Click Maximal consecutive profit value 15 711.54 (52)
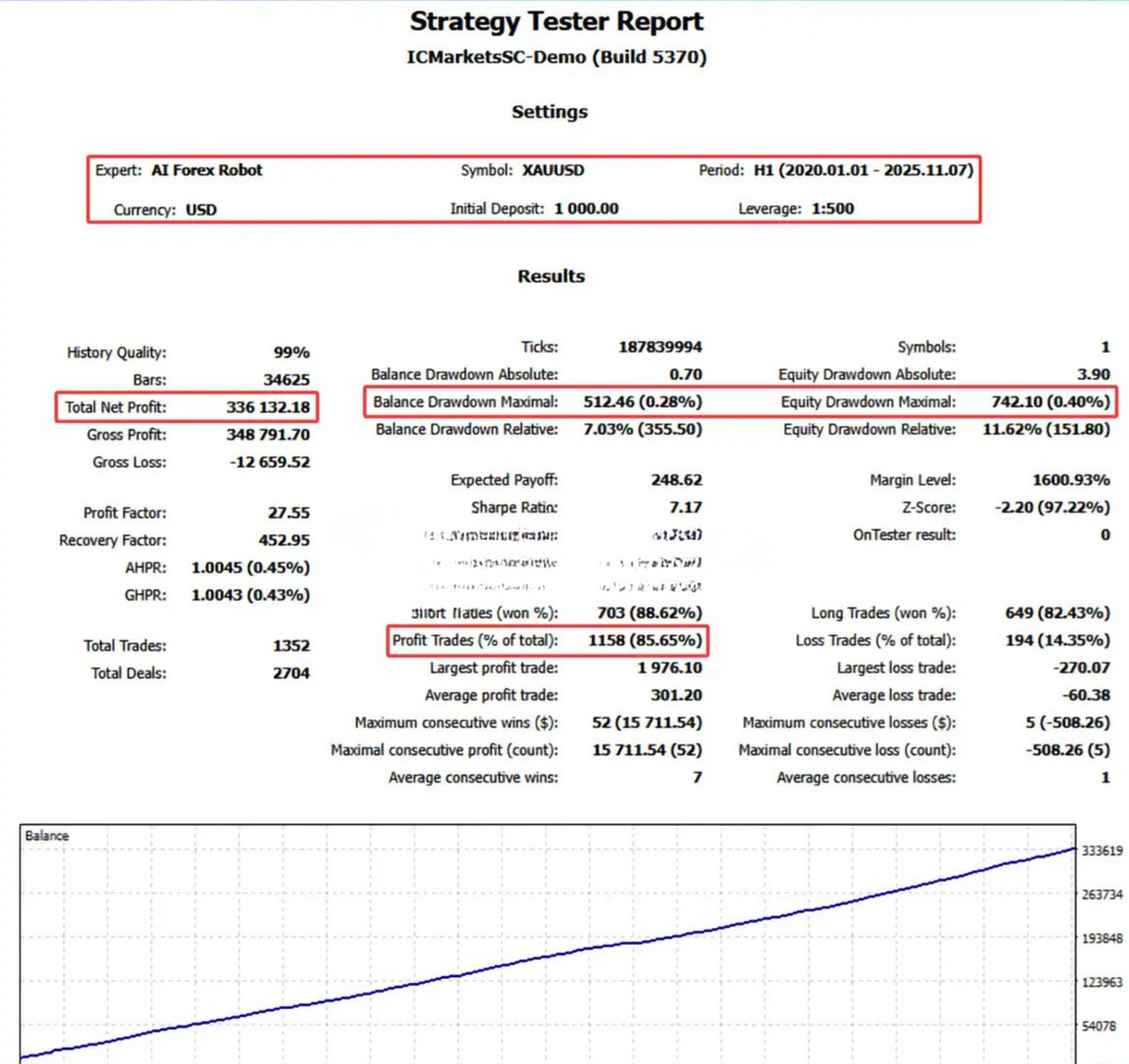This screenshot has height=1064, width=1129. coord(646,750)
